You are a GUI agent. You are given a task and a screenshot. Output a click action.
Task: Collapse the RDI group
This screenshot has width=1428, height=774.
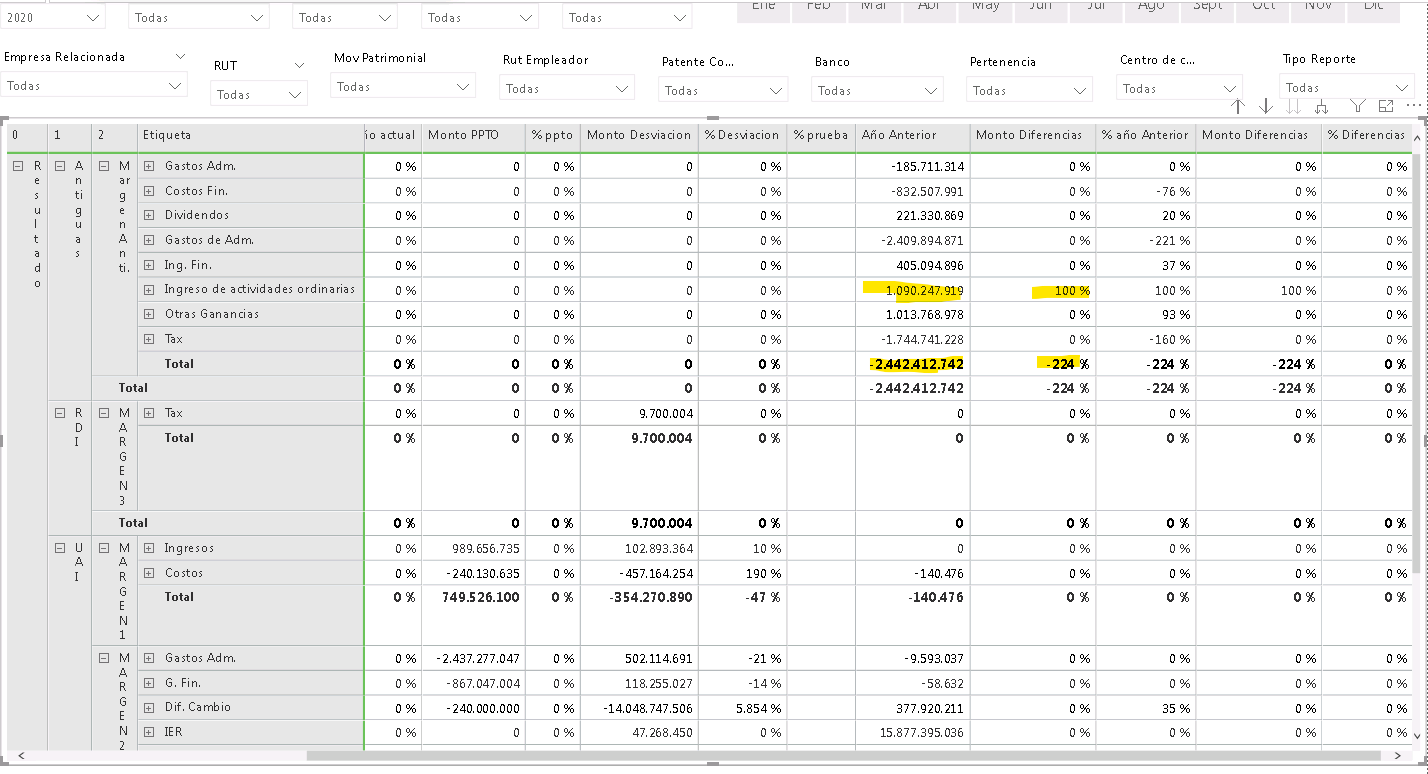[60, 413]
